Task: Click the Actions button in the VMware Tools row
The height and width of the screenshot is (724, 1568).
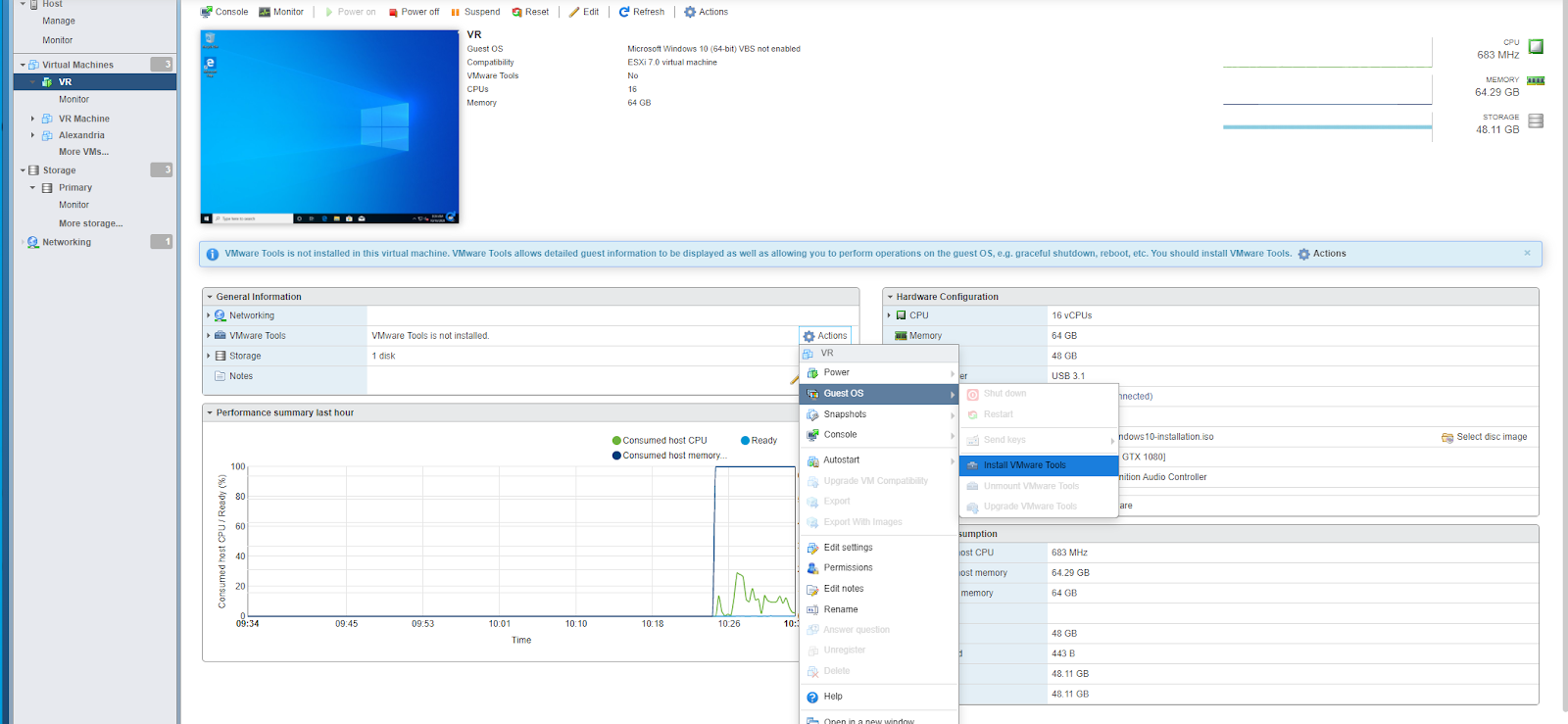Action: pos(825,336)
